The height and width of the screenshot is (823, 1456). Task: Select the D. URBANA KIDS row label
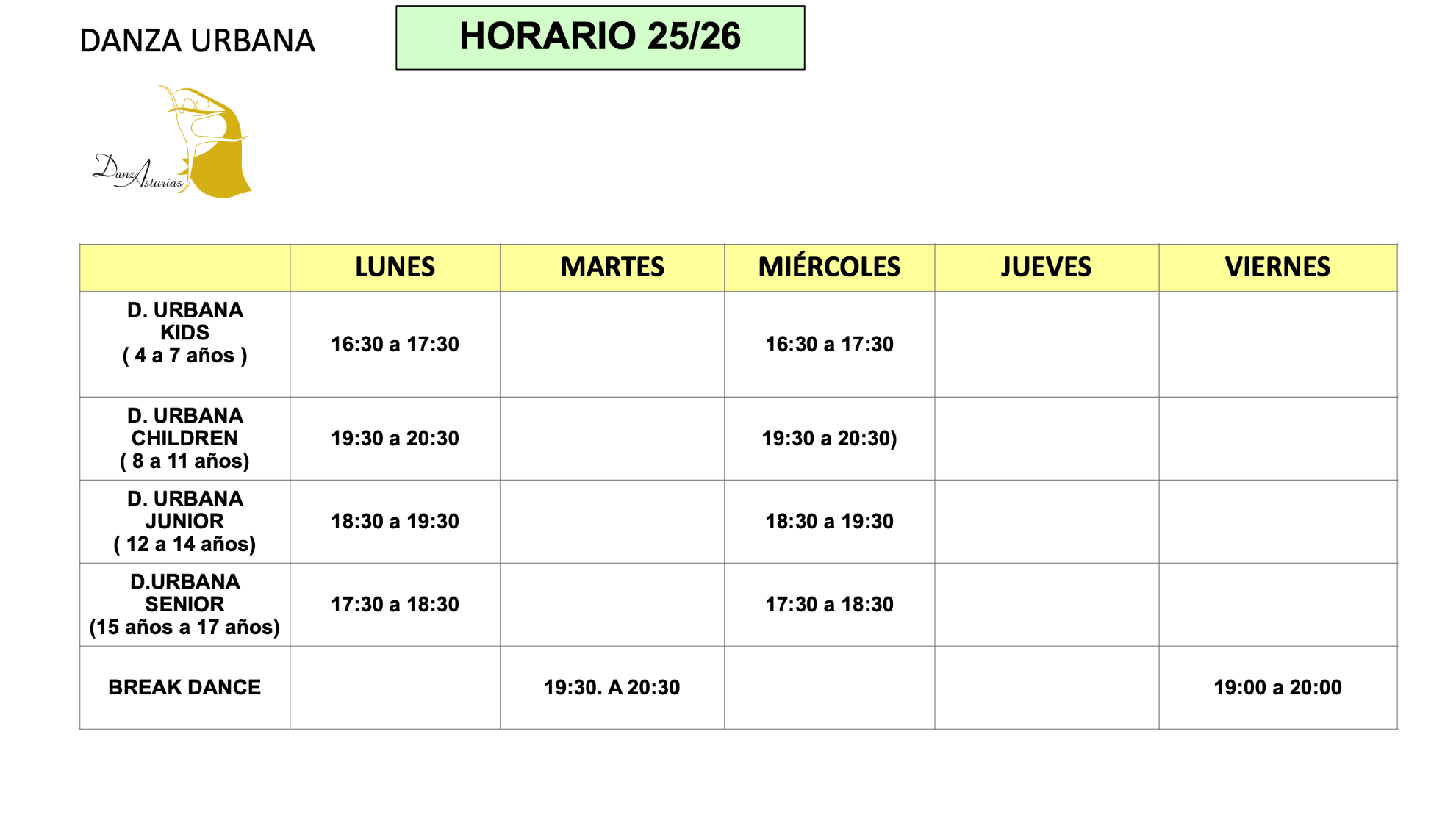pyautogui.click(x=184, y=333)
